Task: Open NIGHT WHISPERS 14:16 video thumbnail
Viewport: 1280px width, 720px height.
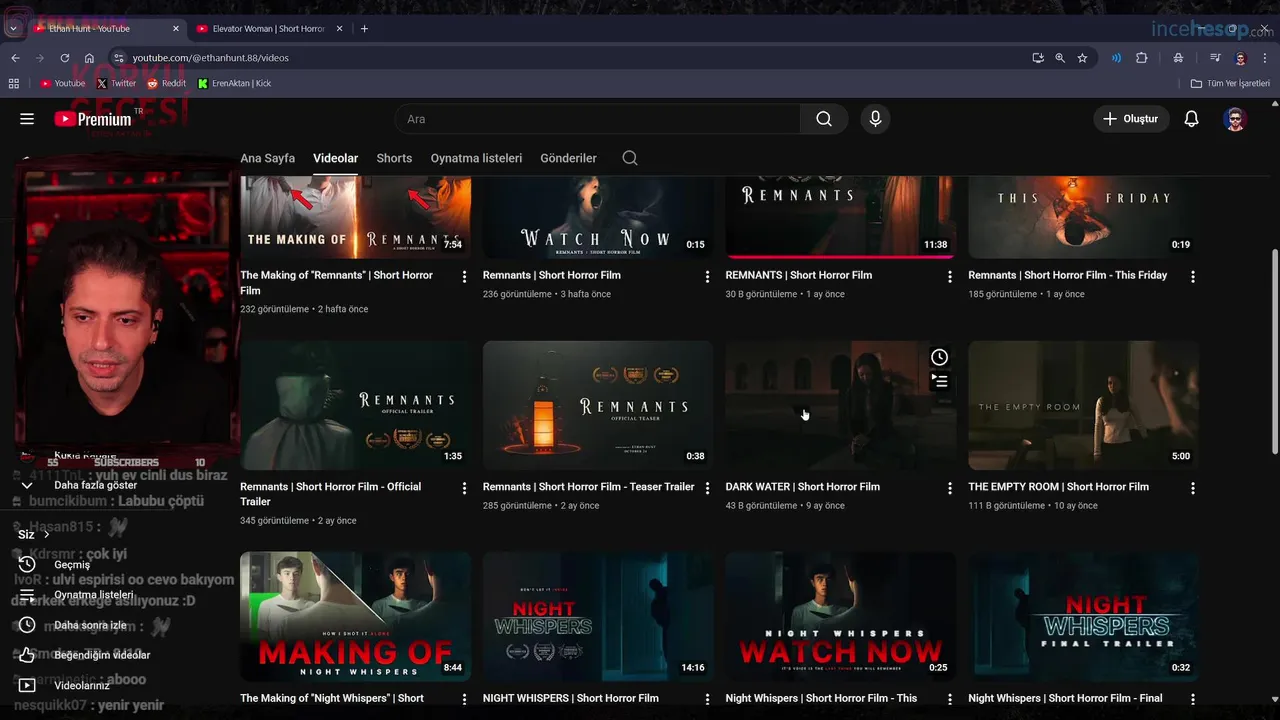Action: pos(598,616)
